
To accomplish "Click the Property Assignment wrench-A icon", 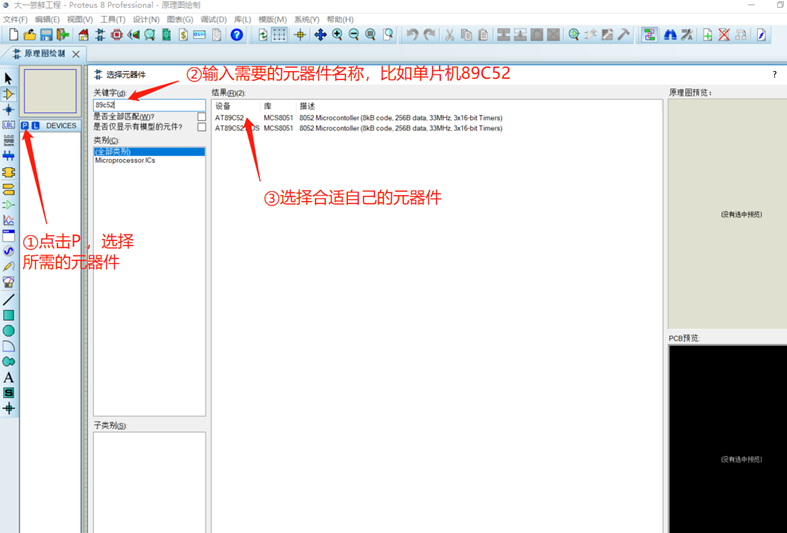I will 687,35.
